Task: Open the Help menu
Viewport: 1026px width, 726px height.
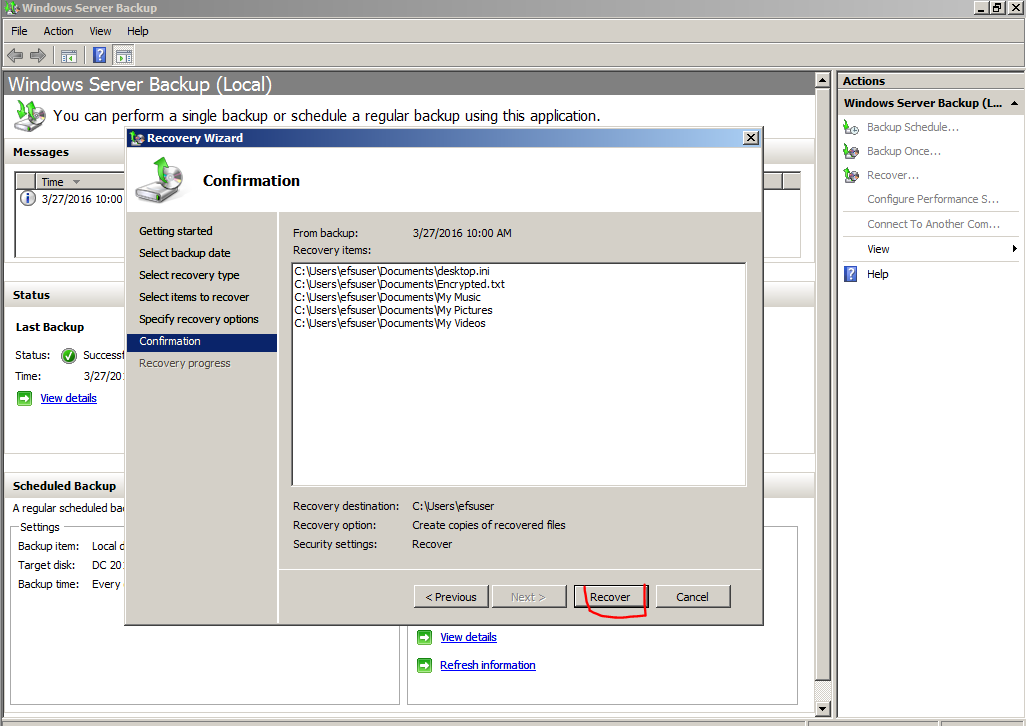Action: point(137,31)
